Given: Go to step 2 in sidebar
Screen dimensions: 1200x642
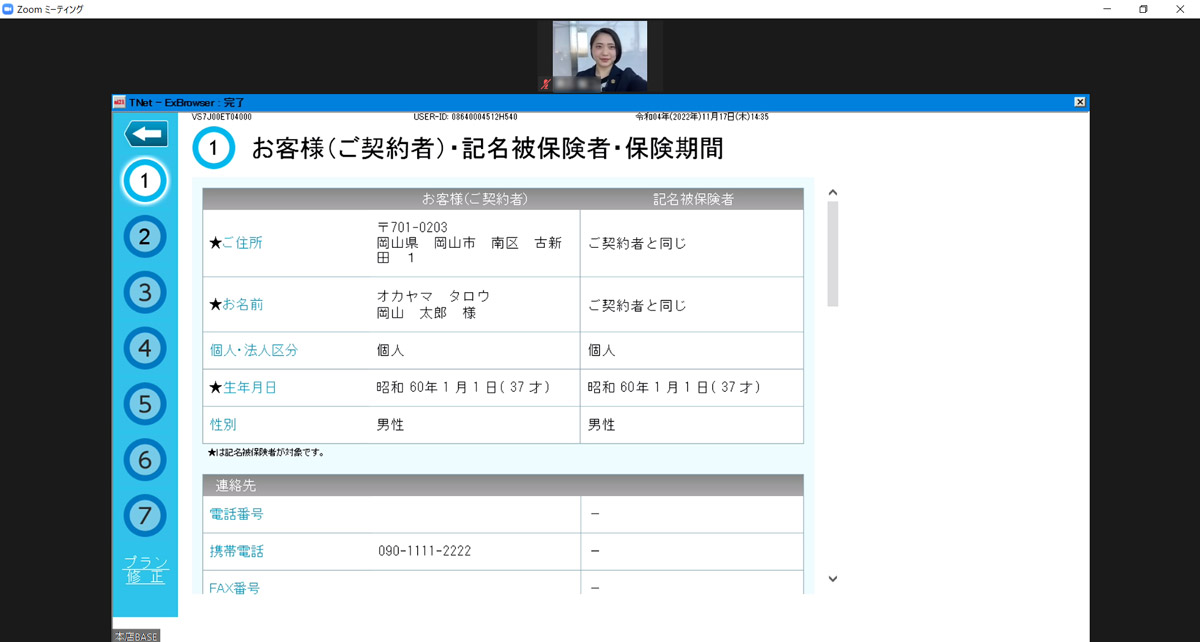Looking at the screenshot, I should [145, 237].
